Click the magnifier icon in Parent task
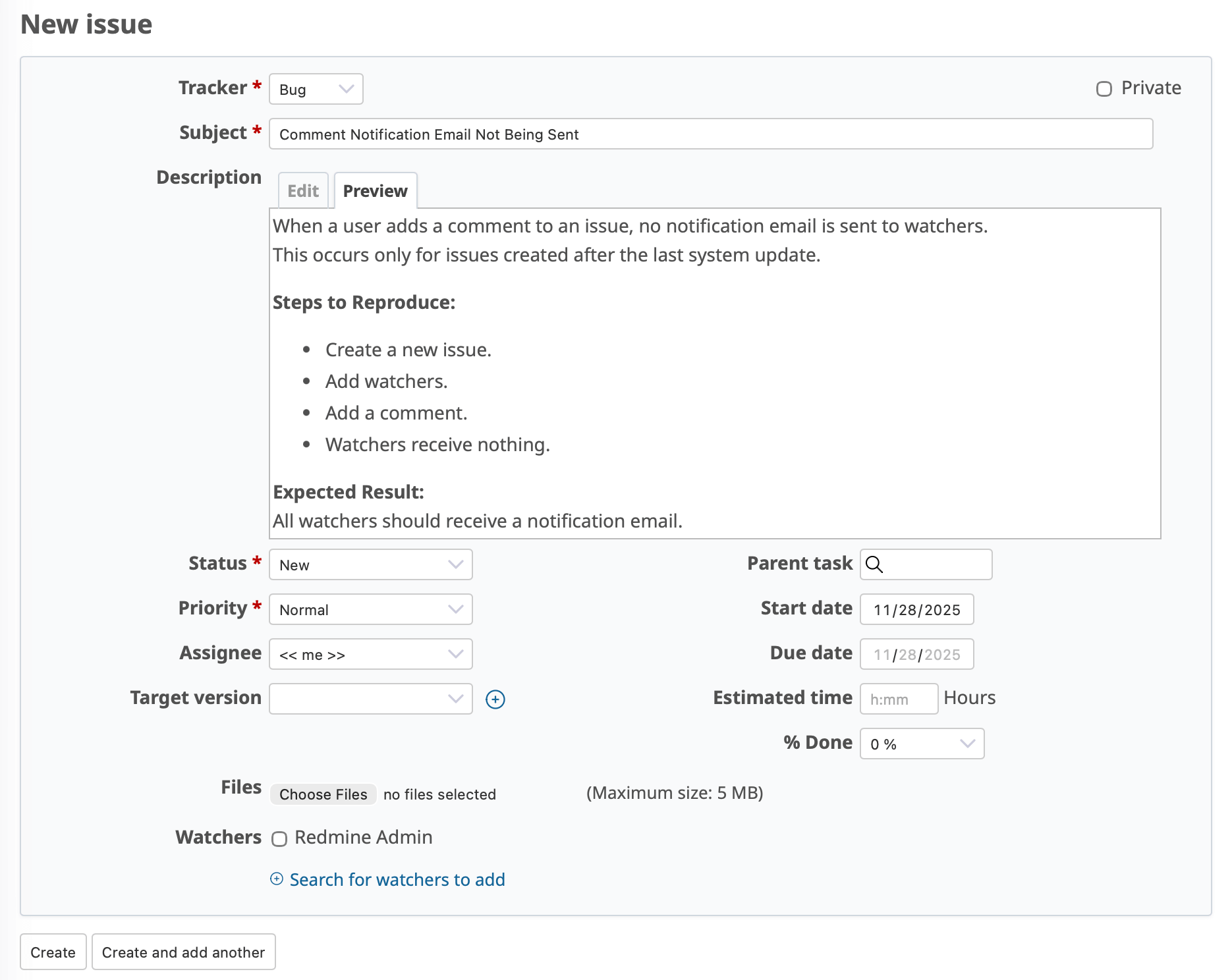Screen dimensions: 1232x980 874,564
